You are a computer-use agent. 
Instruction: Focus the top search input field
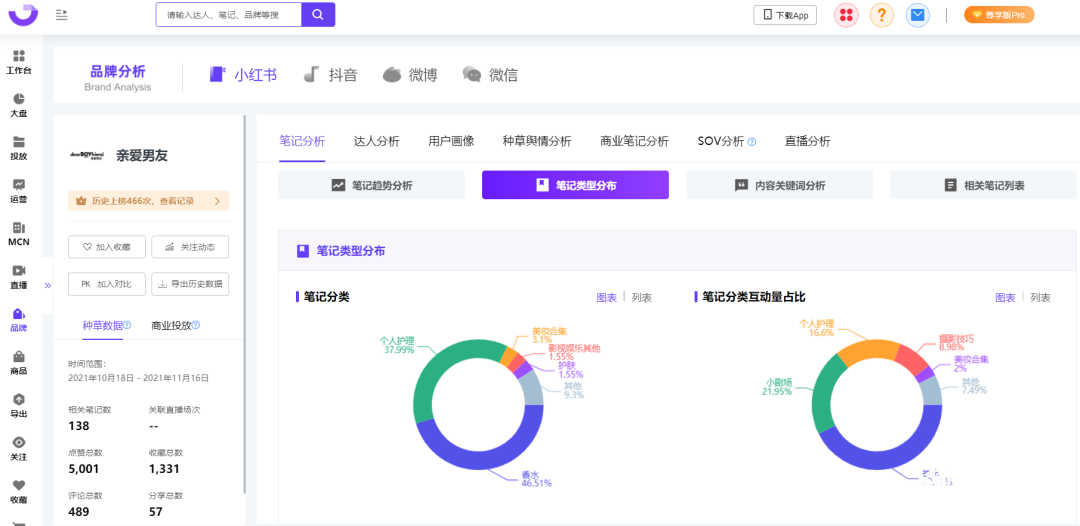click(228, 15)
